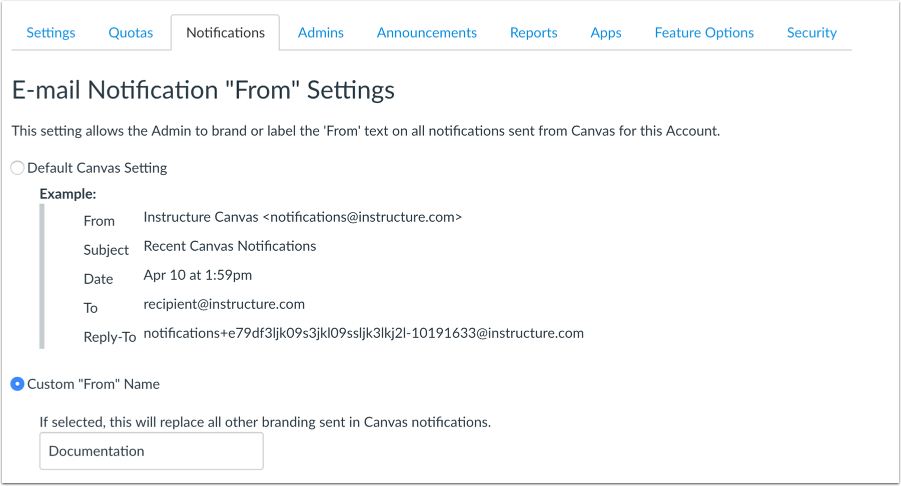Open the Feature Options tab

point(704,33)
